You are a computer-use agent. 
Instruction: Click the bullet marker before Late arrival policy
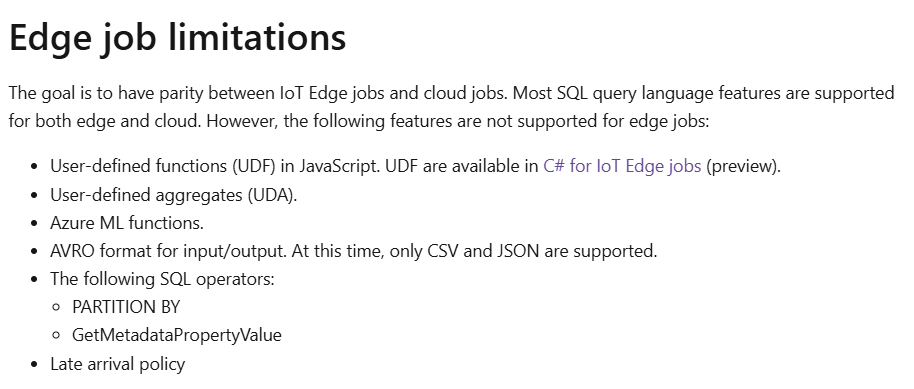click(x=34, y=365)
